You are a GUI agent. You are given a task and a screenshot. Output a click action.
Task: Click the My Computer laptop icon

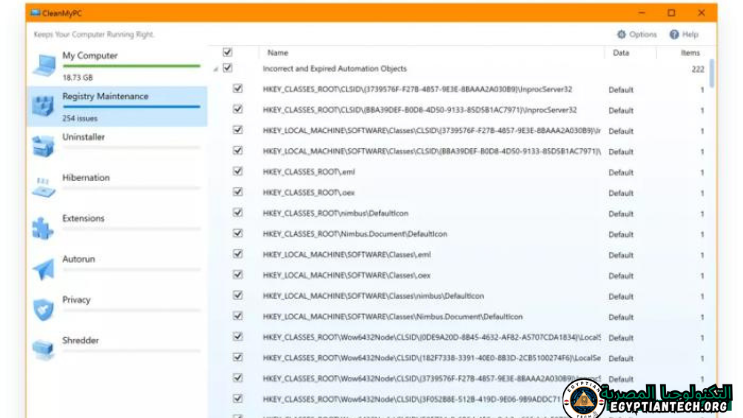[x=44, y=65]
